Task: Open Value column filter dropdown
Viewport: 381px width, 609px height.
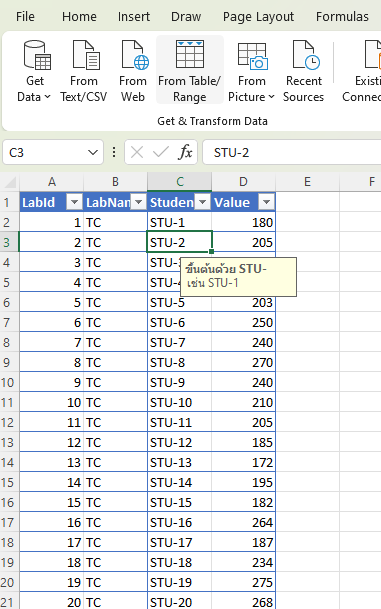Action: [266, 202]
